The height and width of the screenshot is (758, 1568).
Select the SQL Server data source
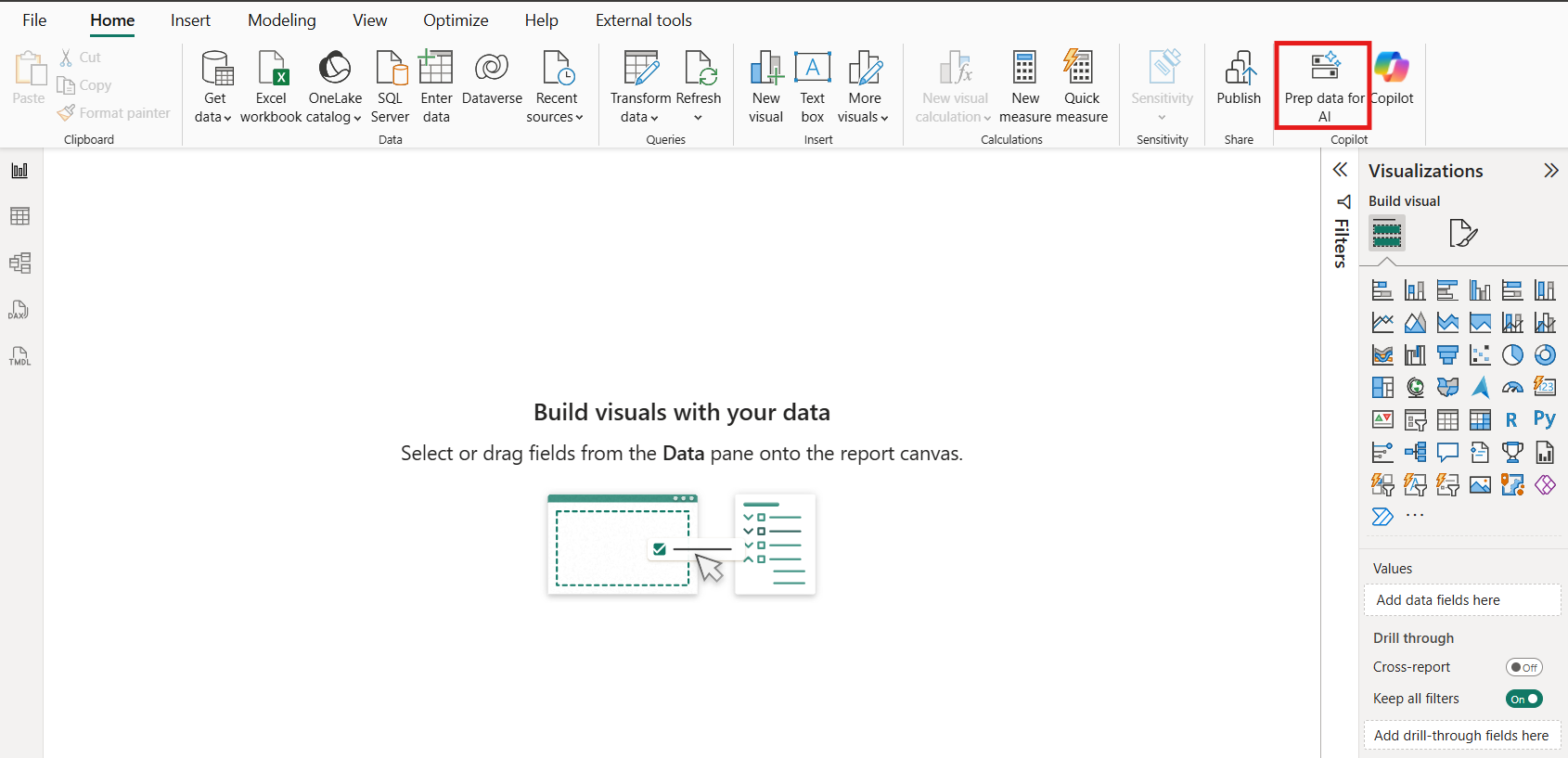[x=390, y=85]
